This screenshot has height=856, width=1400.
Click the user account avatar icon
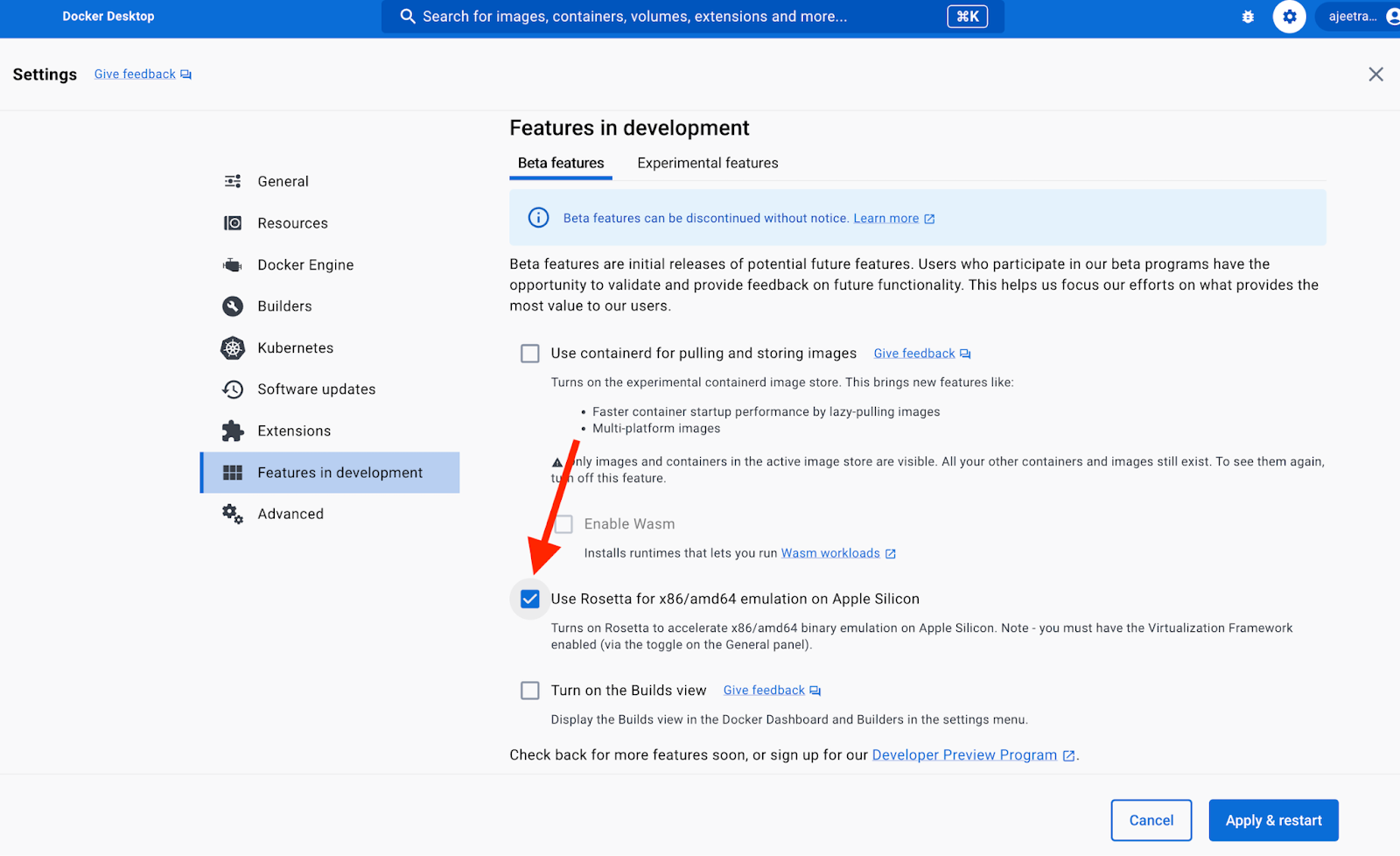1392,17
